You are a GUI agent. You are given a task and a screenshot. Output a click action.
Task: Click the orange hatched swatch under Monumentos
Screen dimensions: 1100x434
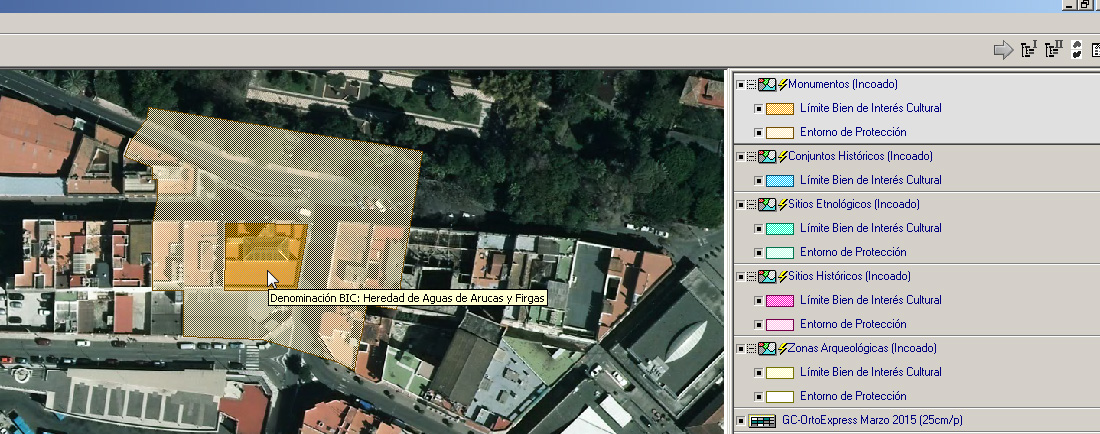coord(779,109)
